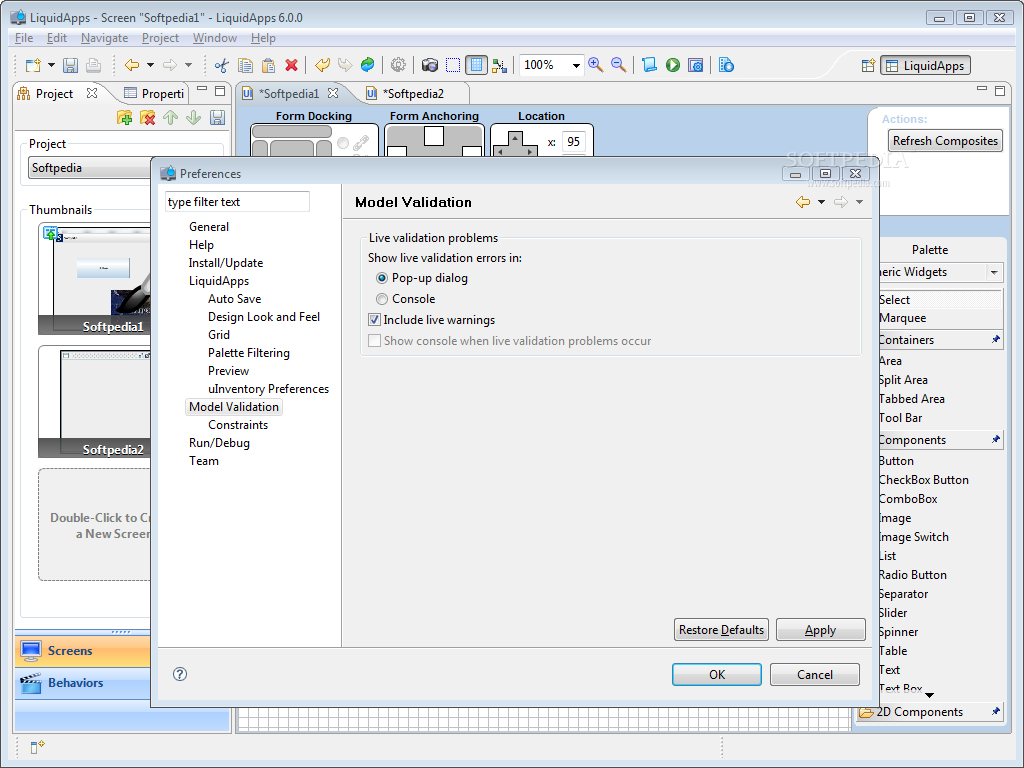Click the yellow Back arrow in main toolbar
Viewport: 1024px width, 768px height.
(x=132, y=65)
